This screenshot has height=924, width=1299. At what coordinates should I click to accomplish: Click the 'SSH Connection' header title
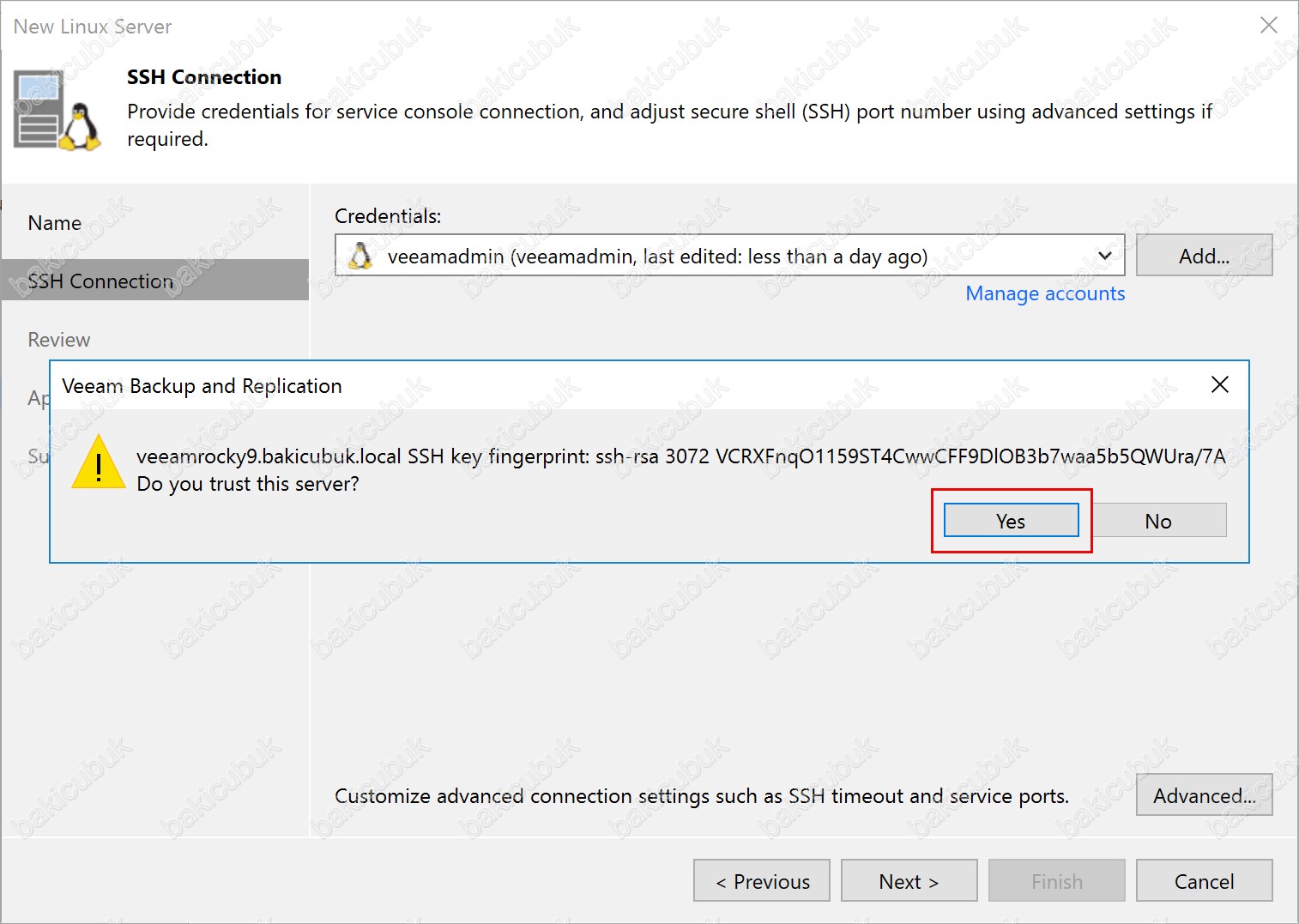point(204,77)
